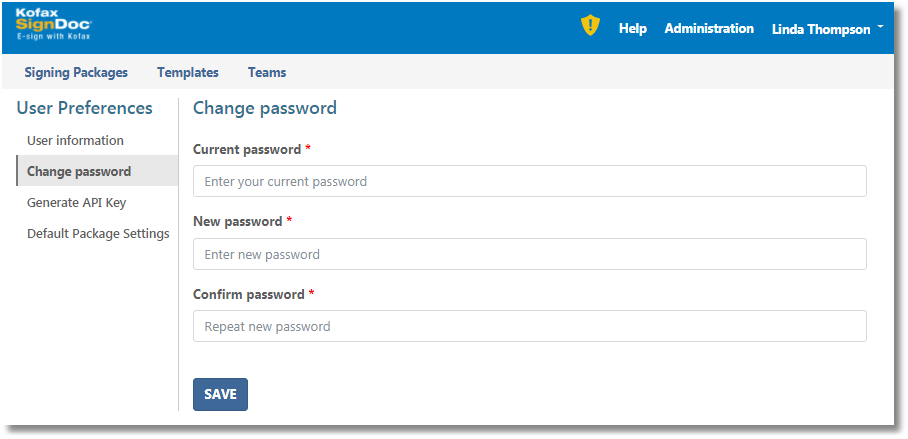Go to the Administration page
The height and width of the screenshot is (439, 908).
709,29
